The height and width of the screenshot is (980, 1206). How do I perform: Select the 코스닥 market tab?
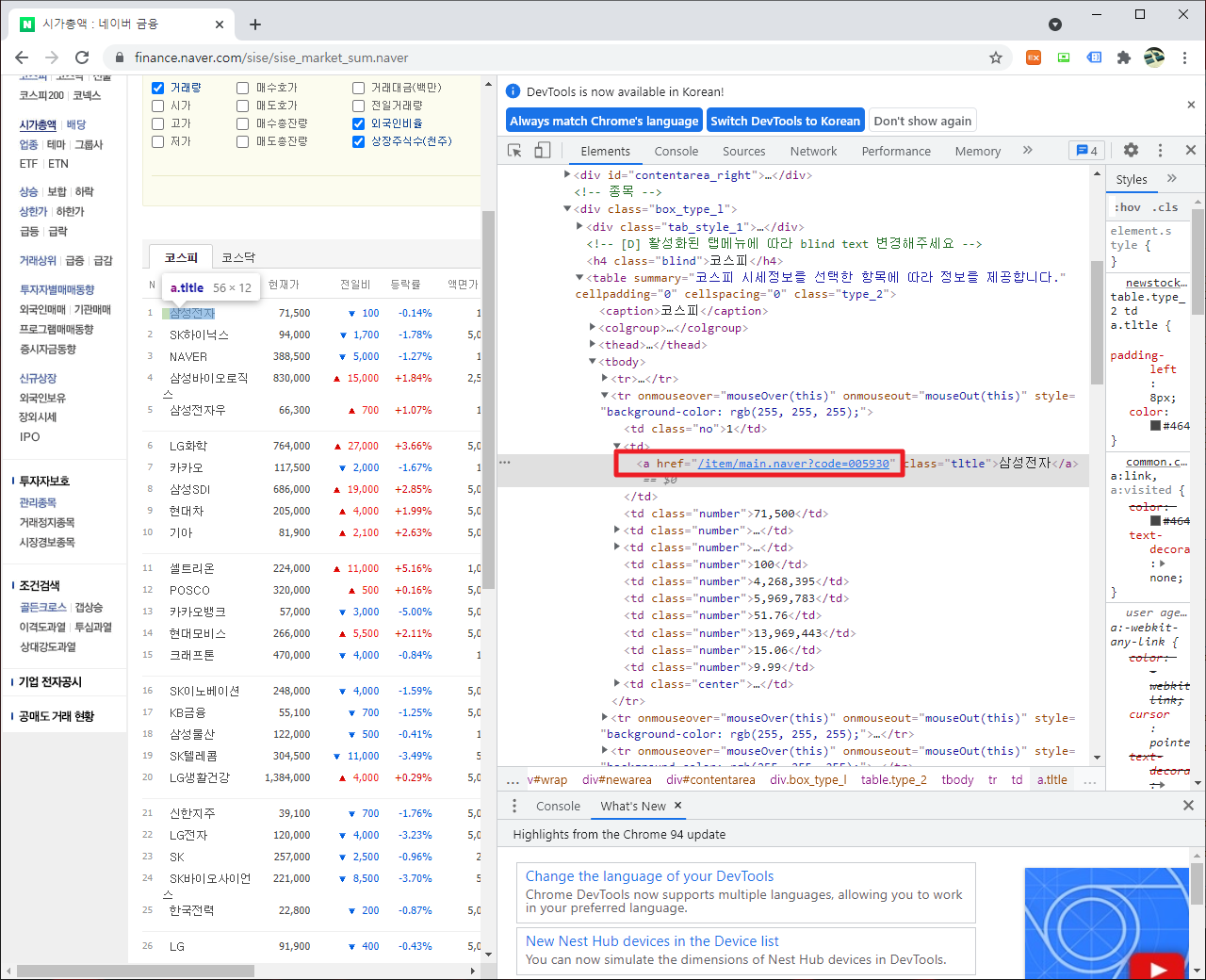tap(238, 257)
